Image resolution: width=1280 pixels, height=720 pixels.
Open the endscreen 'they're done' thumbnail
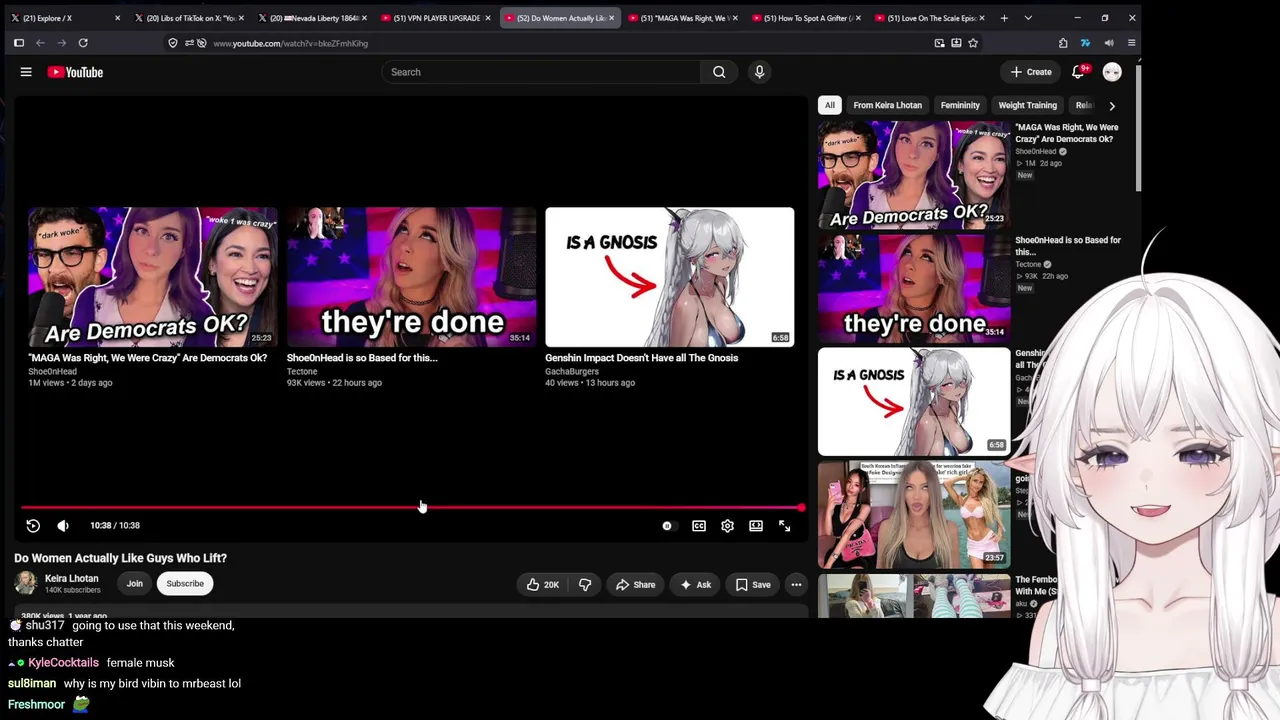[411, 277]
